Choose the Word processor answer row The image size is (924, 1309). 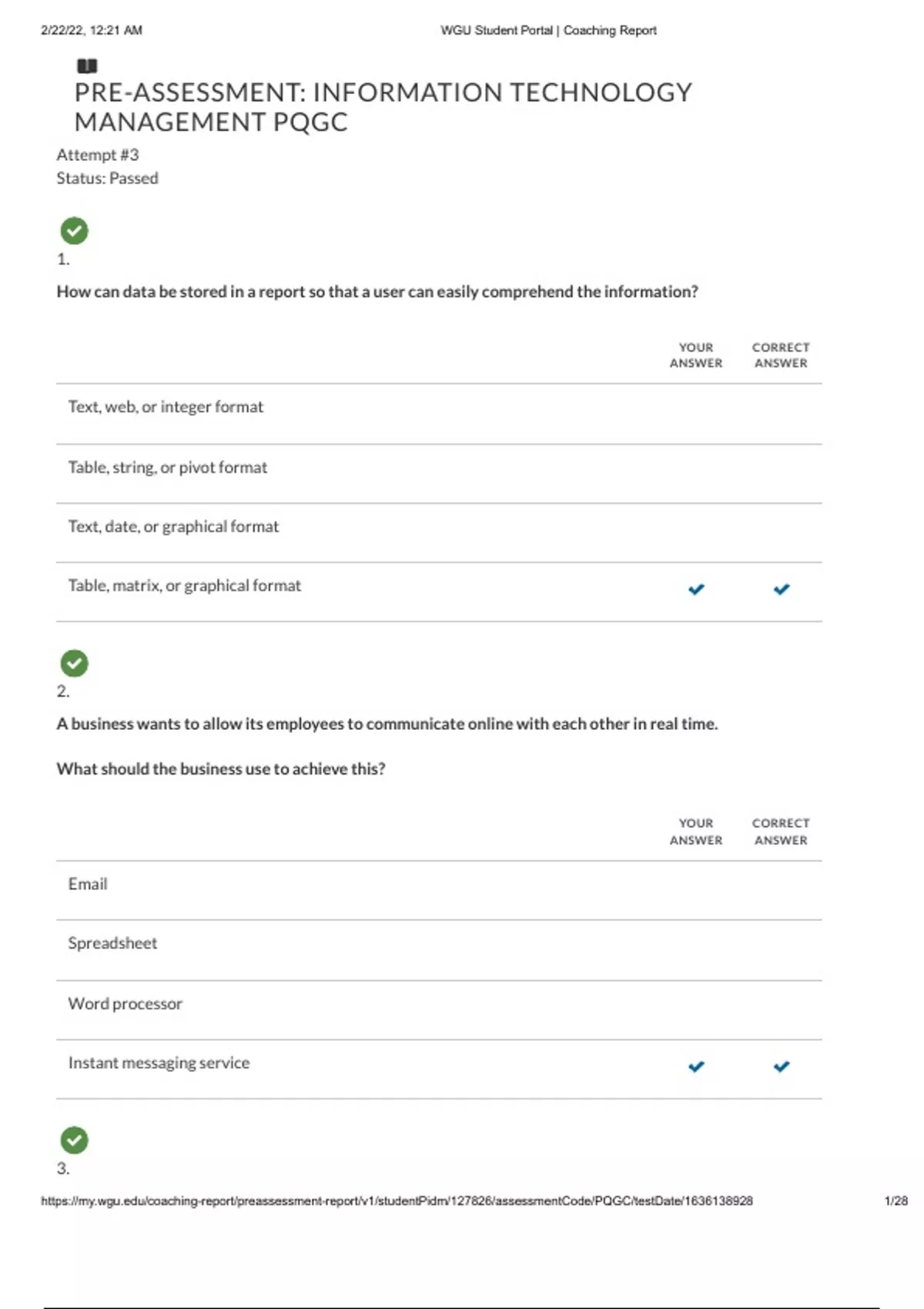tap(125, 1003)
